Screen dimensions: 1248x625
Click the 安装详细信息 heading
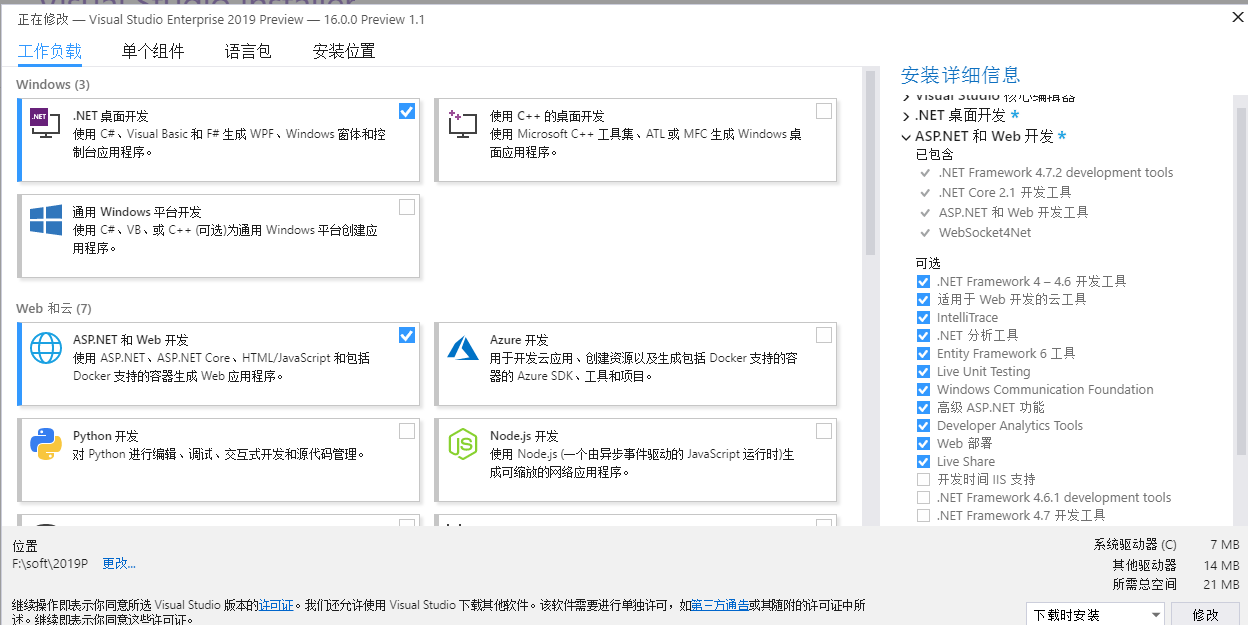pyautogui.click(x=961, y=75)
